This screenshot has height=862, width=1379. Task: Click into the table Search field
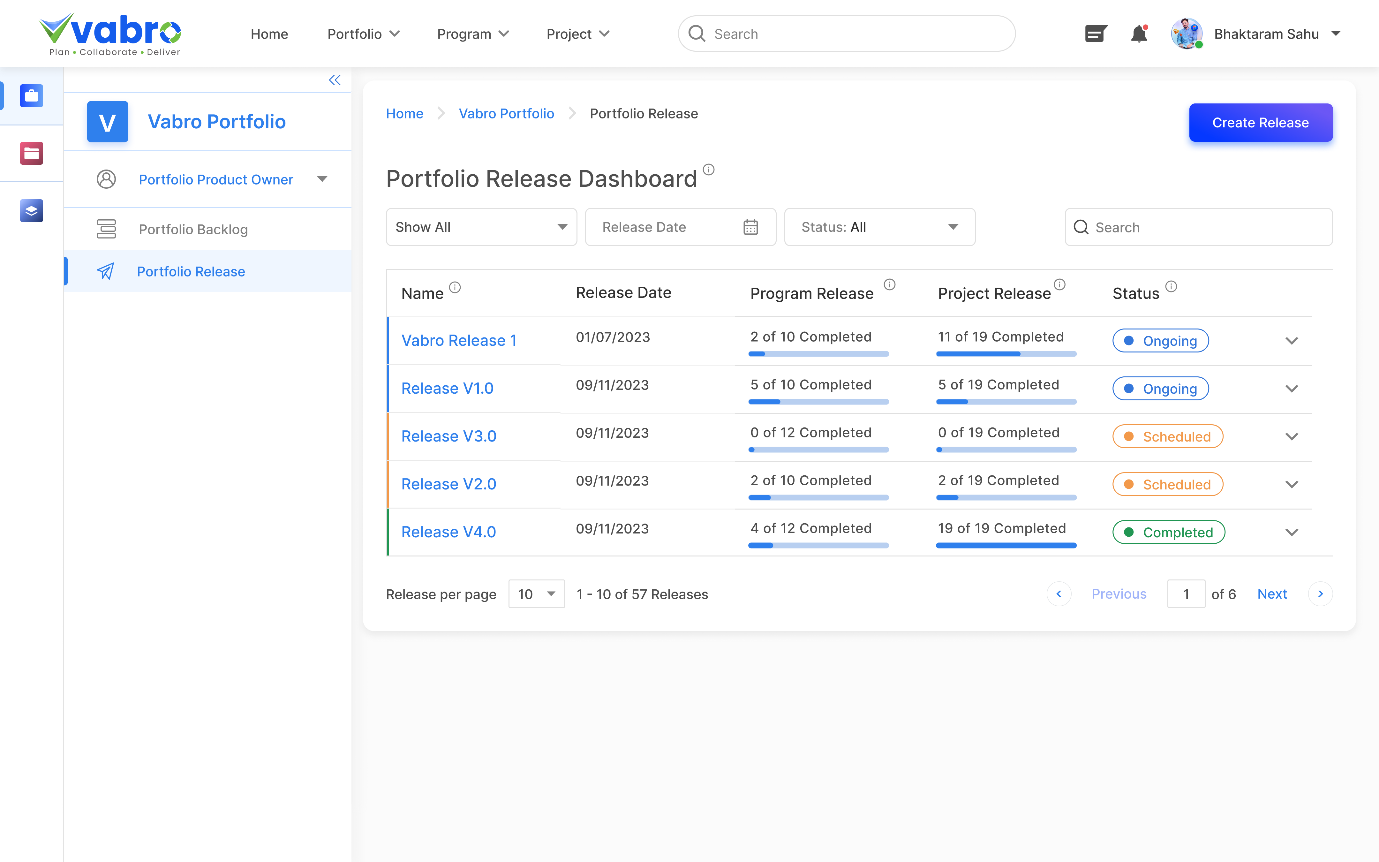click(x=1199, y=227)
